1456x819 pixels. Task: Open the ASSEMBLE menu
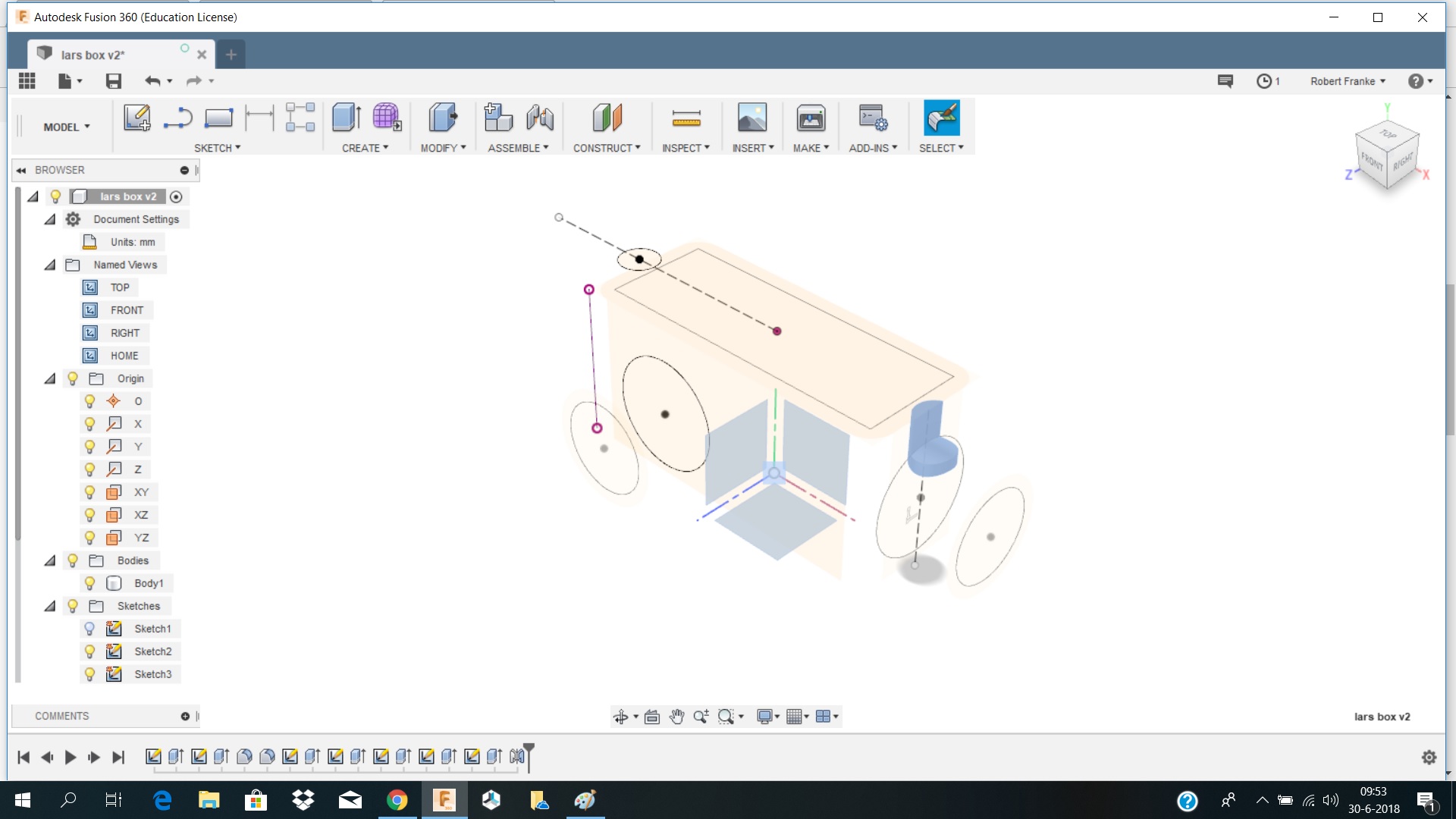[x=518, y=148]
